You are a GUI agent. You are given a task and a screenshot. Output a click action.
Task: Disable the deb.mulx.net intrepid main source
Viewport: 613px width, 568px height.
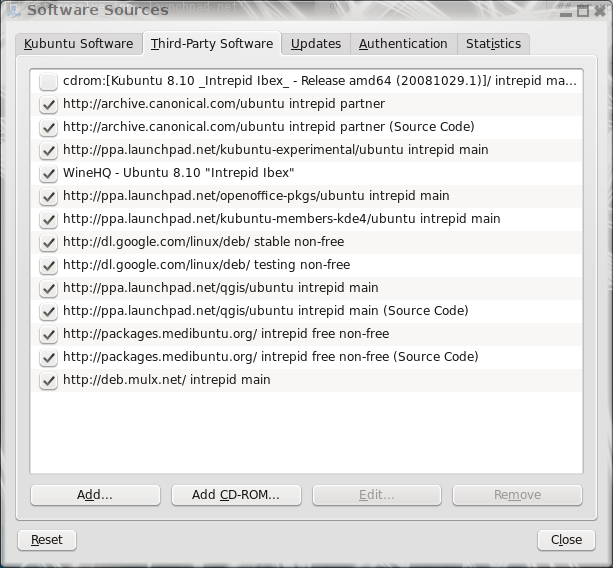pyautogui.click(x=48, y=380)
